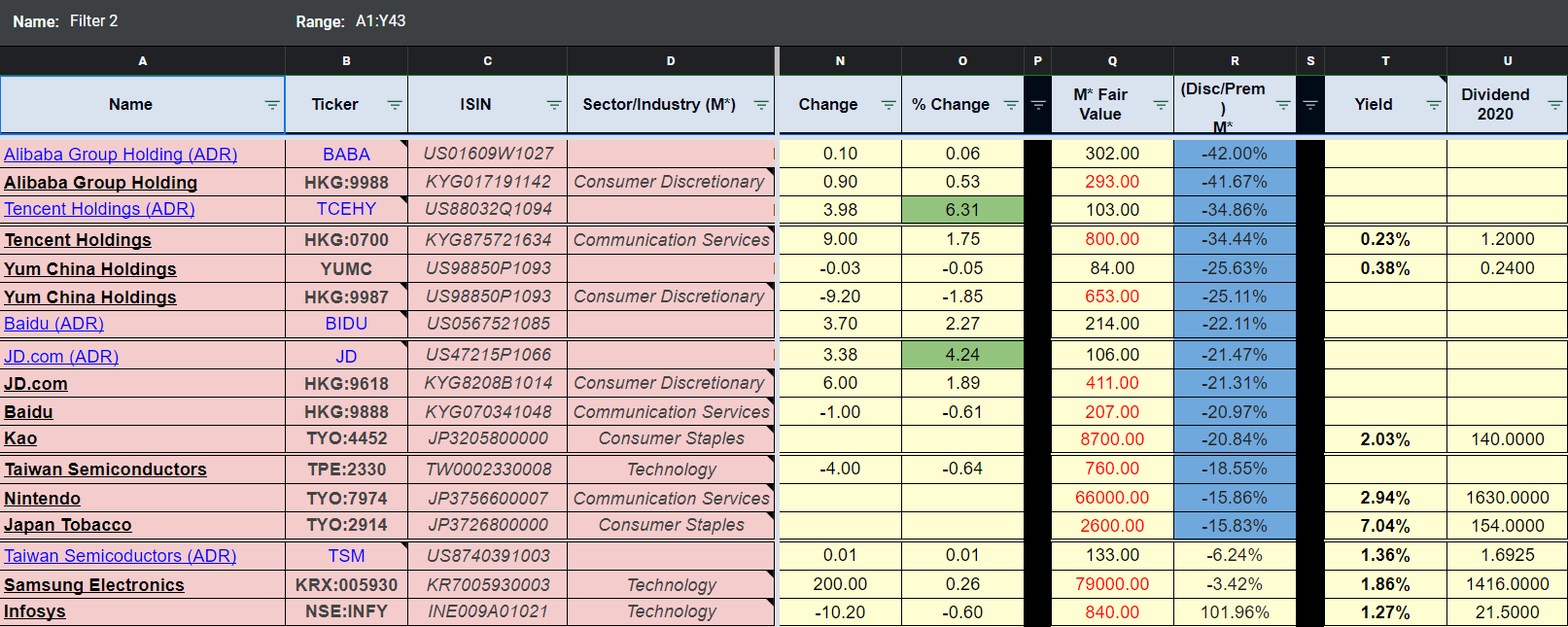Image resolution: width=1568 pixels, height=627 pixels.
Task: Open the Disc/Prem M* column filter
Action: (1283, 105)
